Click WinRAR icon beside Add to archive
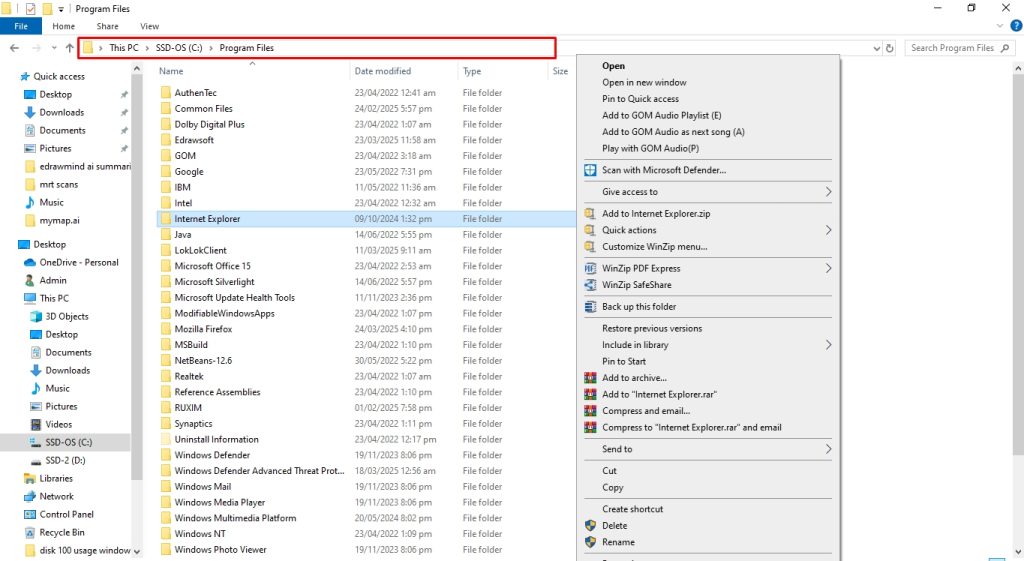 coord(590,377)
